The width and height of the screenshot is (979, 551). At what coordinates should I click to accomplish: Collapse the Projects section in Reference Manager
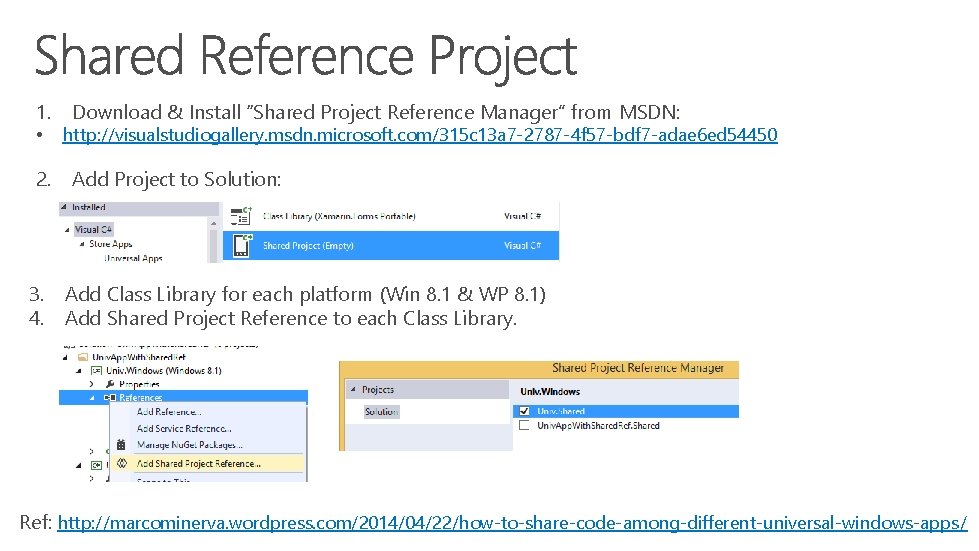[x=353, y=389]
